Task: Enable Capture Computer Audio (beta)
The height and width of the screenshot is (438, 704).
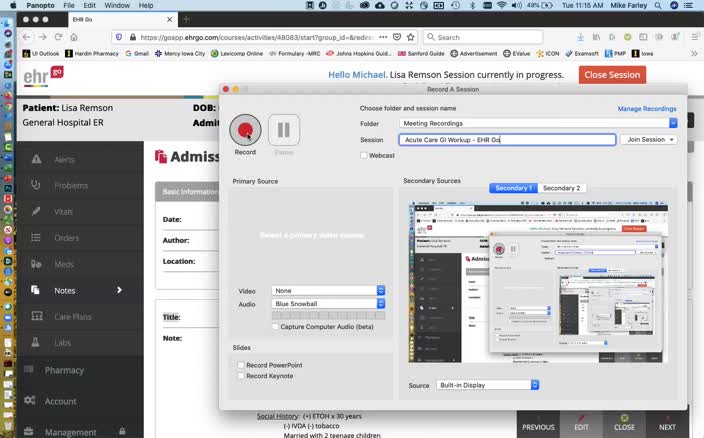Action: (x=275, y=327)
